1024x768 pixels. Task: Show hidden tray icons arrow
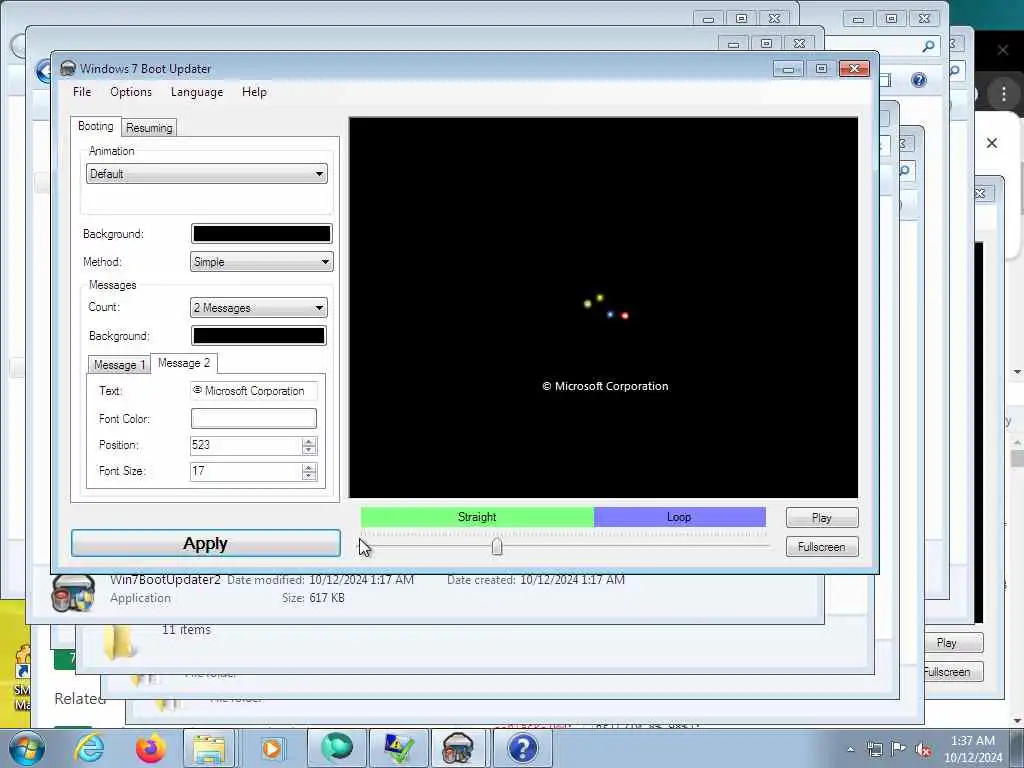pyautogui.click(x=850, y=749)
